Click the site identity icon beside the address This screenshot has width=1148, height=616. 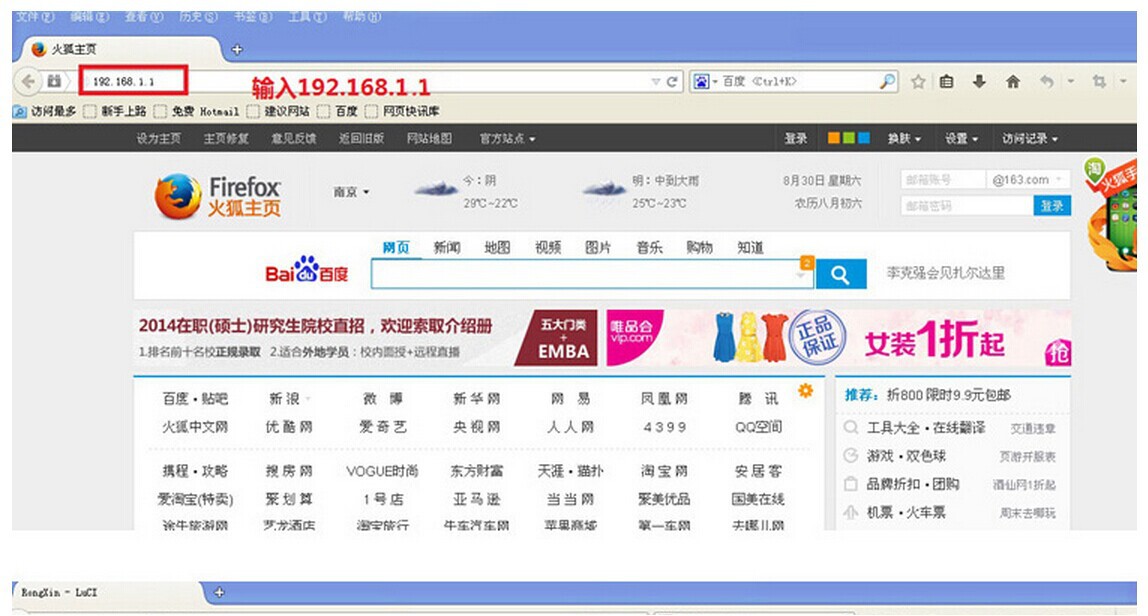coord(54,81)
